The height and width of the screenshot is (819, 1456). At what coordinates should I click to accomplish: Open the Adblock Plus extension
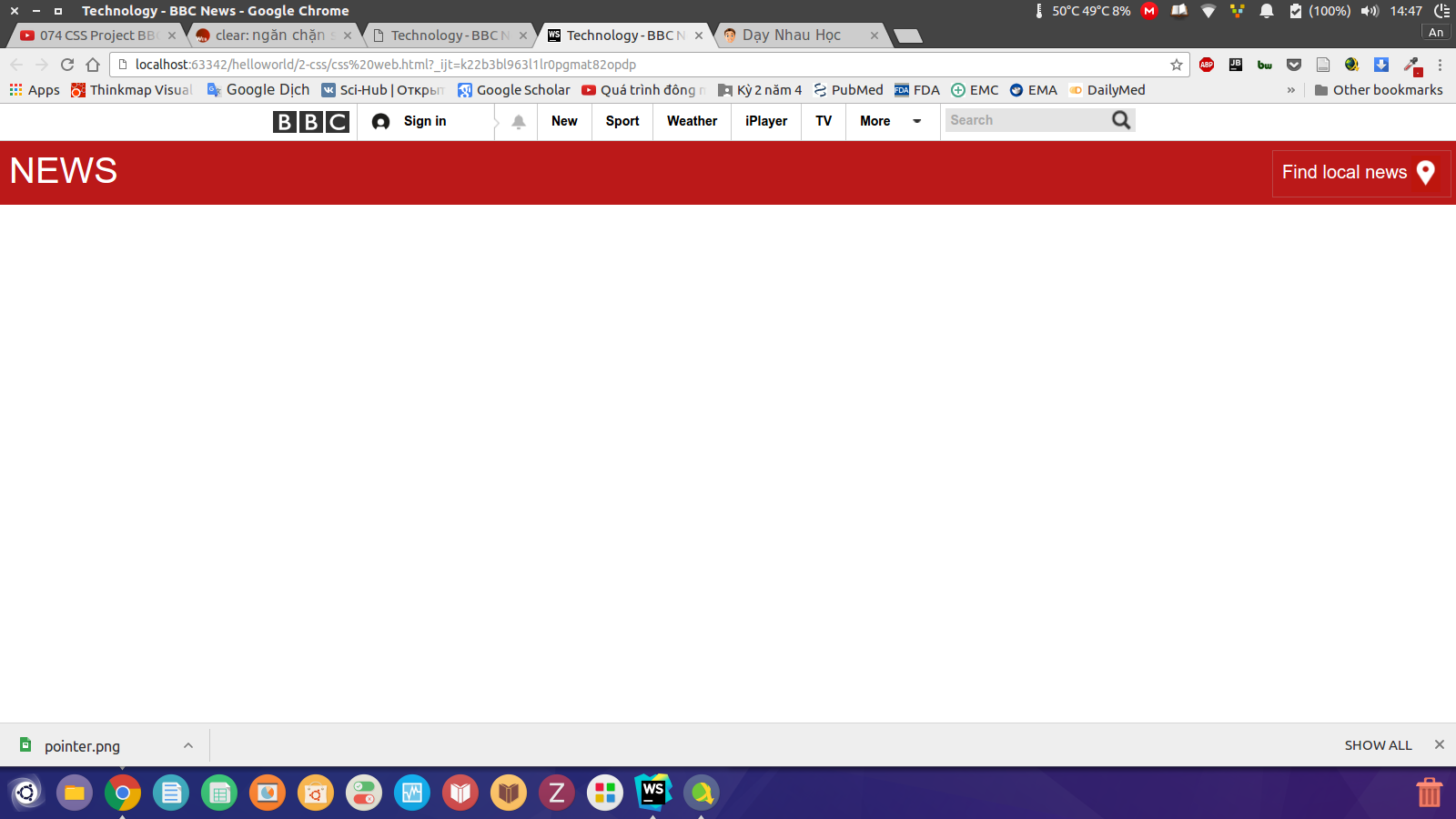click(x=1207, y=65)
